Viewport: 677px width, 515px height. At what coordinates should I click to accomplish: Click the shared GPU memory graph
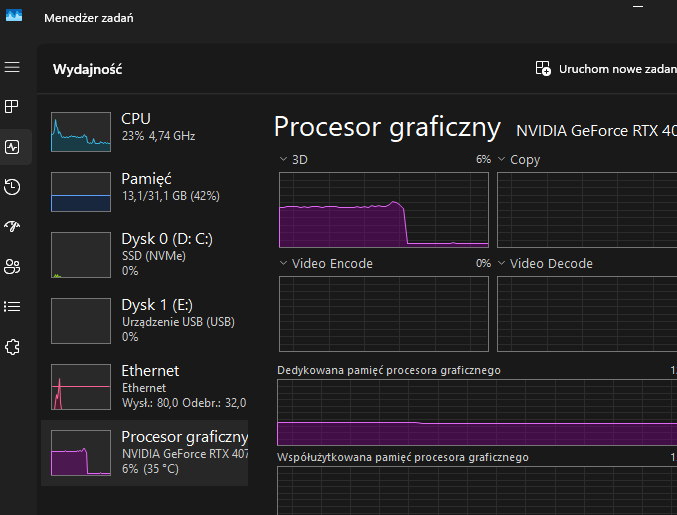click(477, 490)
